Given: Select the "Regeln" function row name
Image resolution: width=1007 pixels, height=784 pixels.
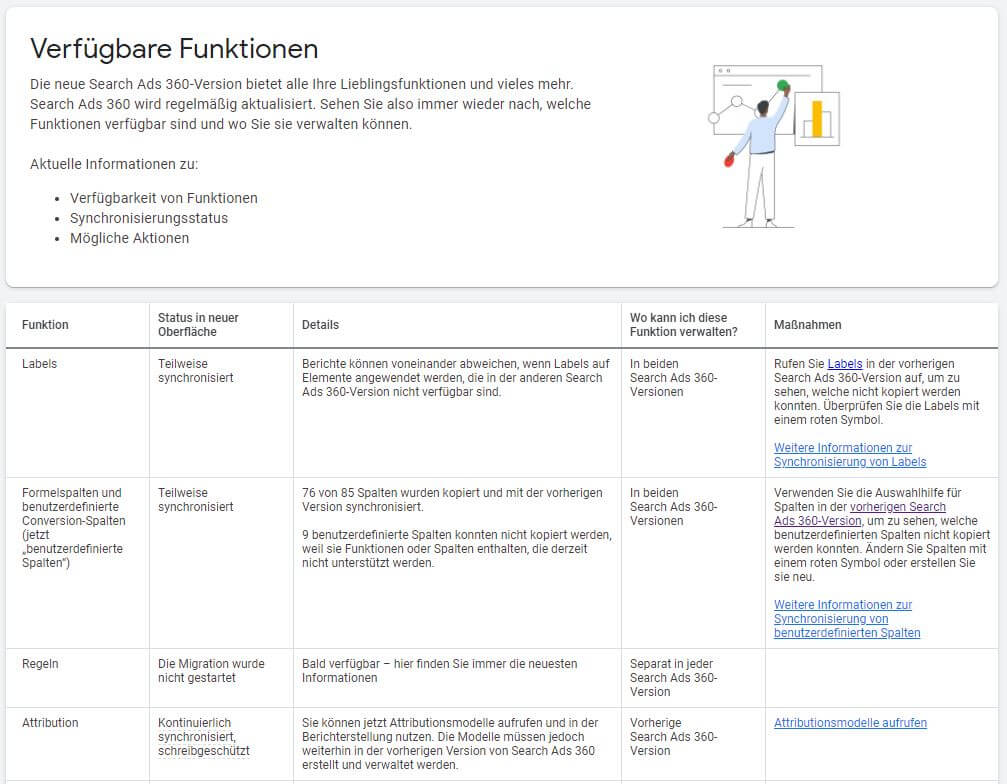Looking at the screenshot, I should (x=40, y=664).
